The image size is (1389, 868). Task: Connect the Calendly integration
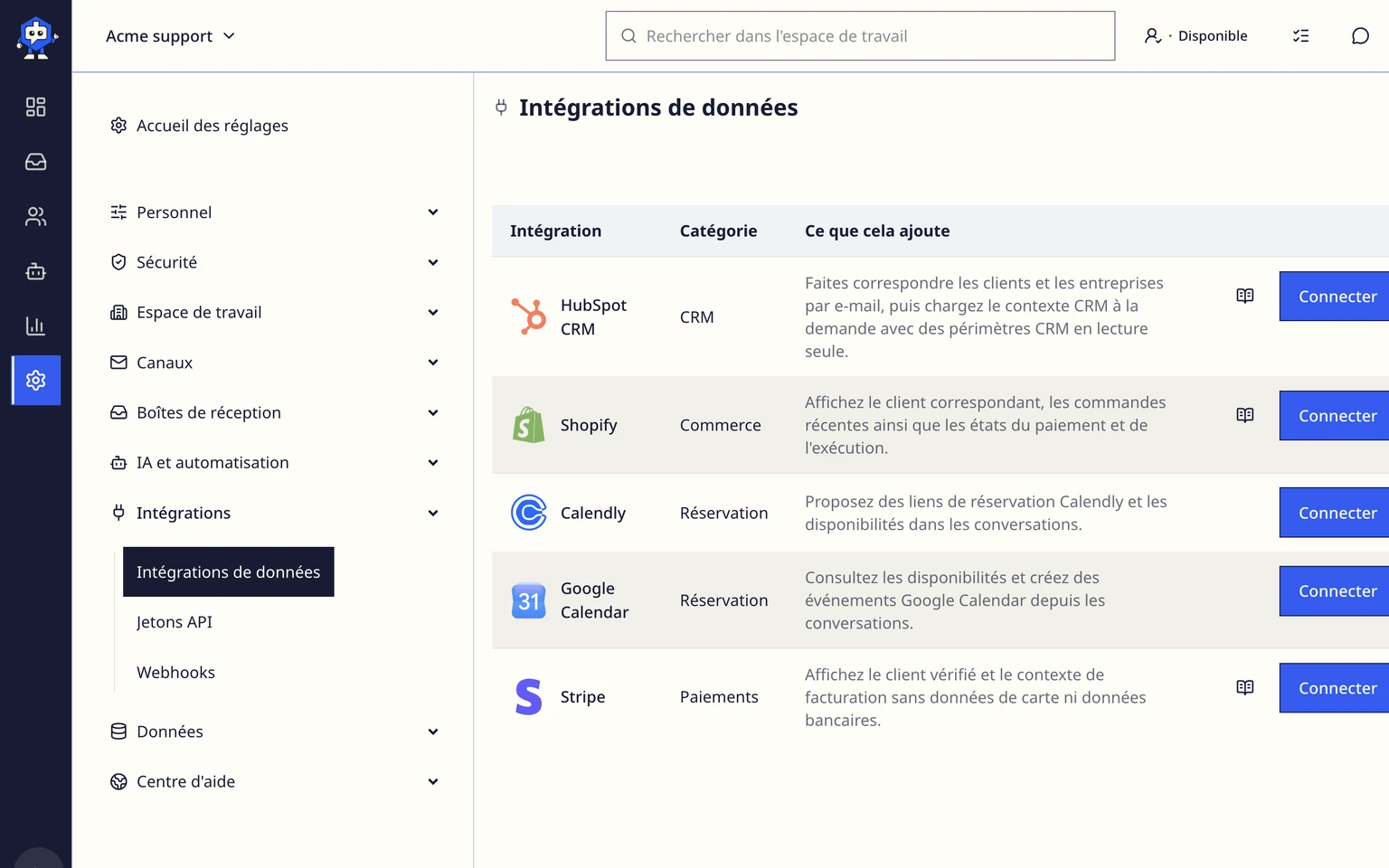pyautogui.click(x=1335, y=513)
